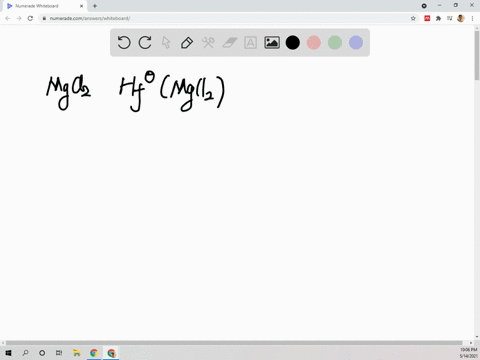Select the eraser tool
The height and width of the screenshot is (360, 480).
[229, 43]
